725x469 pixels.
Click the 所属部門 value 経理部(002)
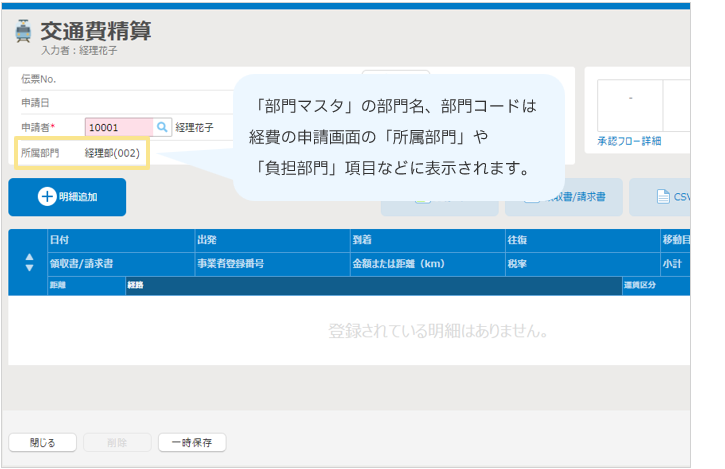(x=112, y=153)
